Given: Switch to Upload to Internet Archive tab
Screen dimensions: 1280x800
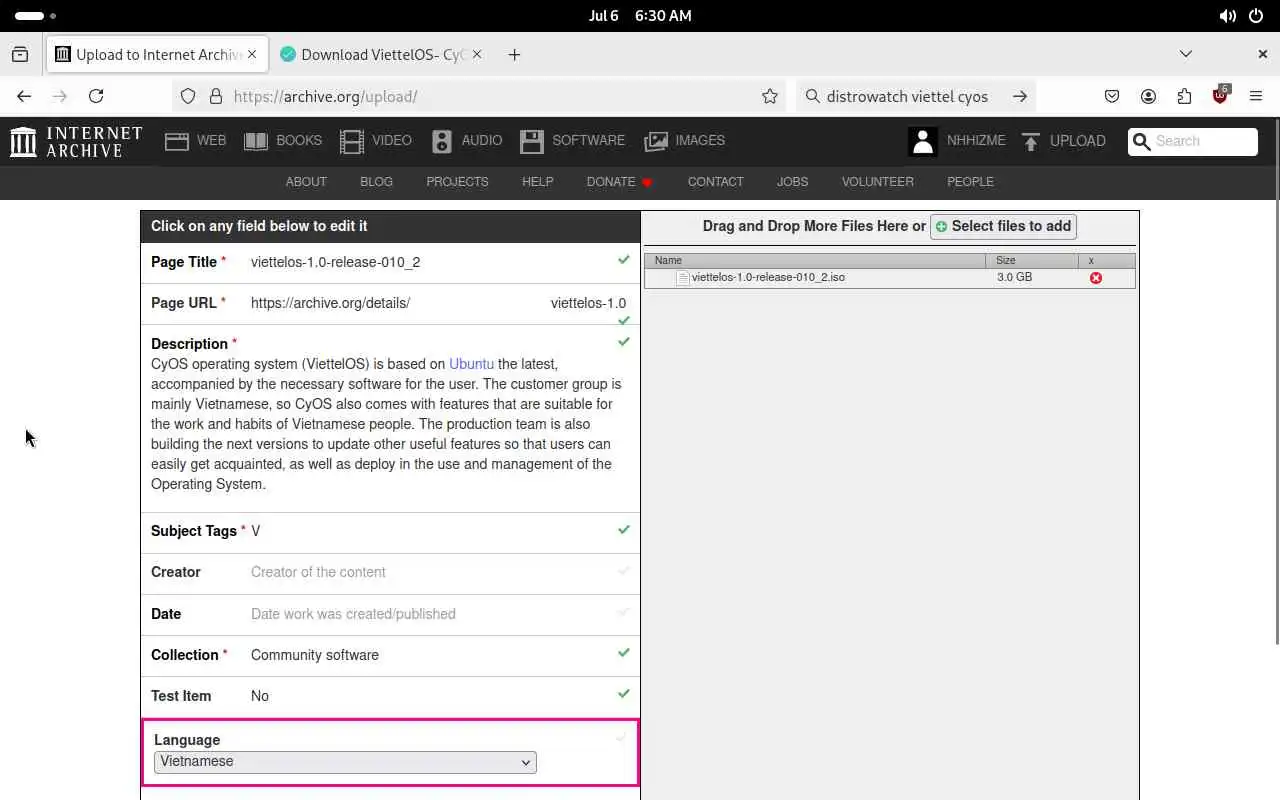Looking at the screenshot, I should pos(158,55).
